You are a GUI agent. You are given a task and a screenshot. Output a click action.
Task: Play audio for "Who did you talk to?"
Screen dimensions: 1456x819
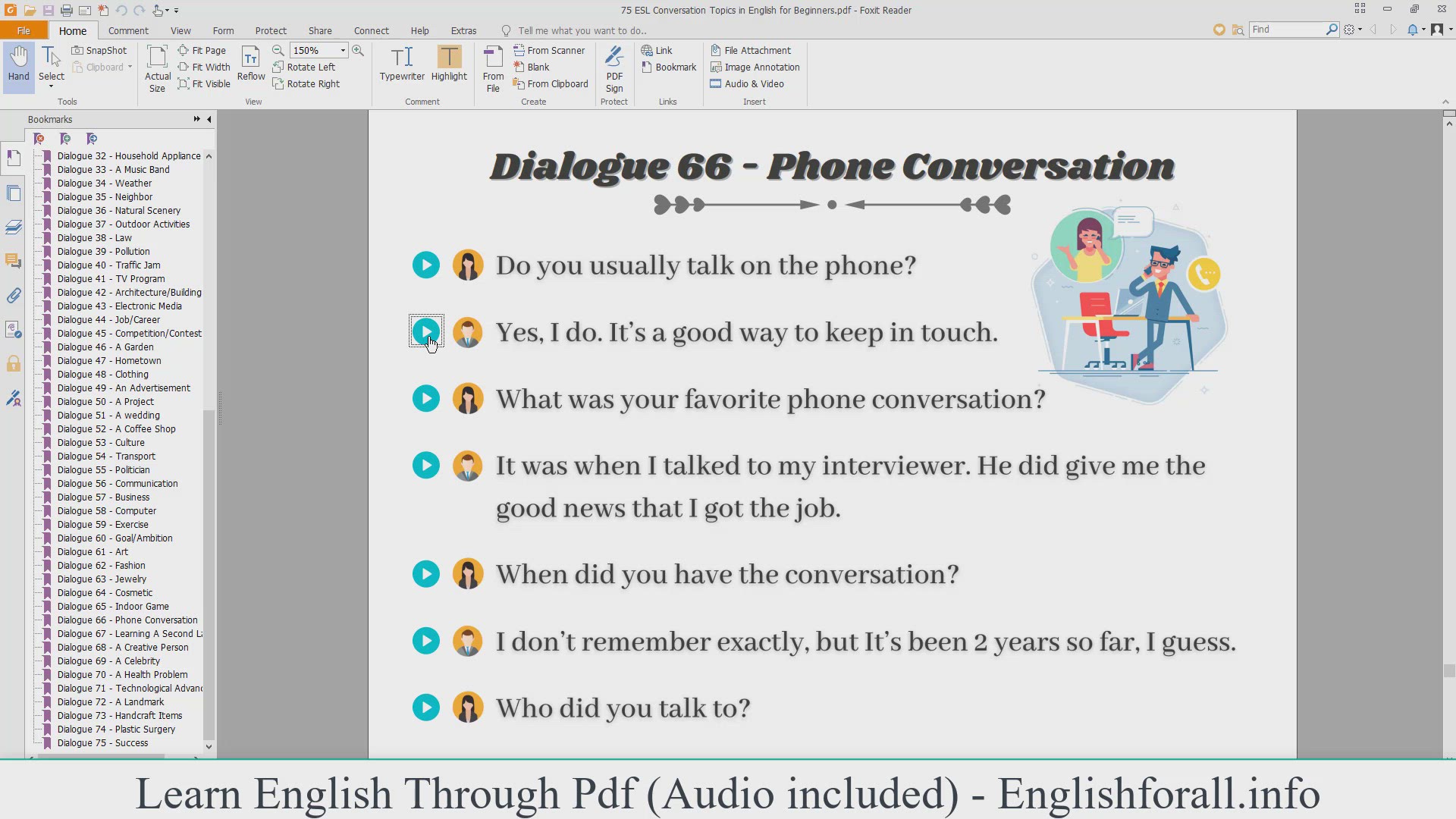[x=426, y=708]
